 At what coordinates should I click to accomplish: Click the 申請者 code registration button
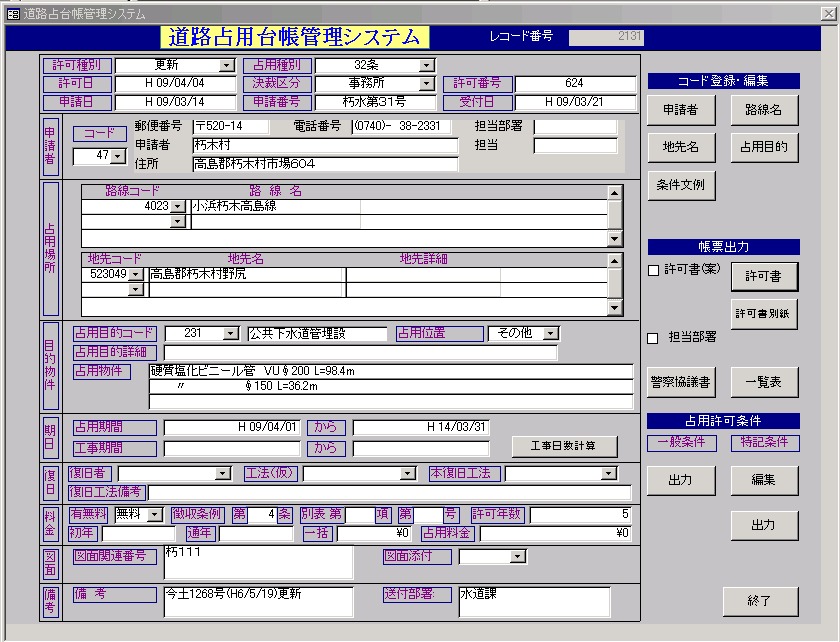tap(680, 110)
